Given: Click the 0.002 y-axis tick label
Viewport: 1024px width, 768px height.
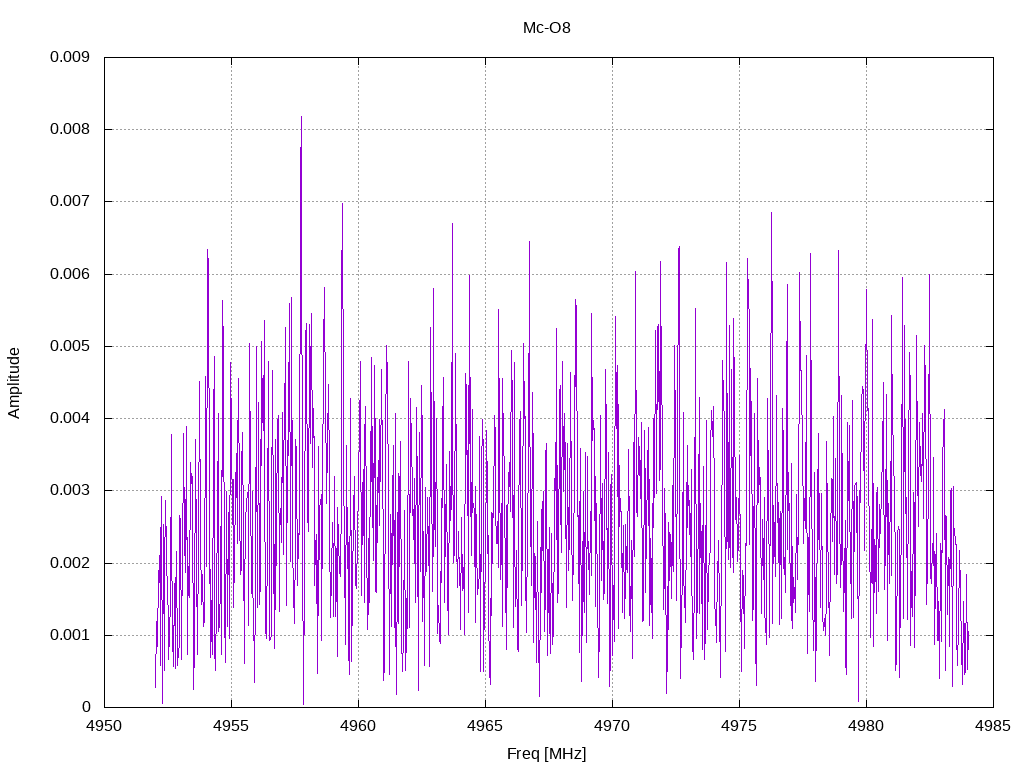Looking at the screenshot, I should click(70, 563).
